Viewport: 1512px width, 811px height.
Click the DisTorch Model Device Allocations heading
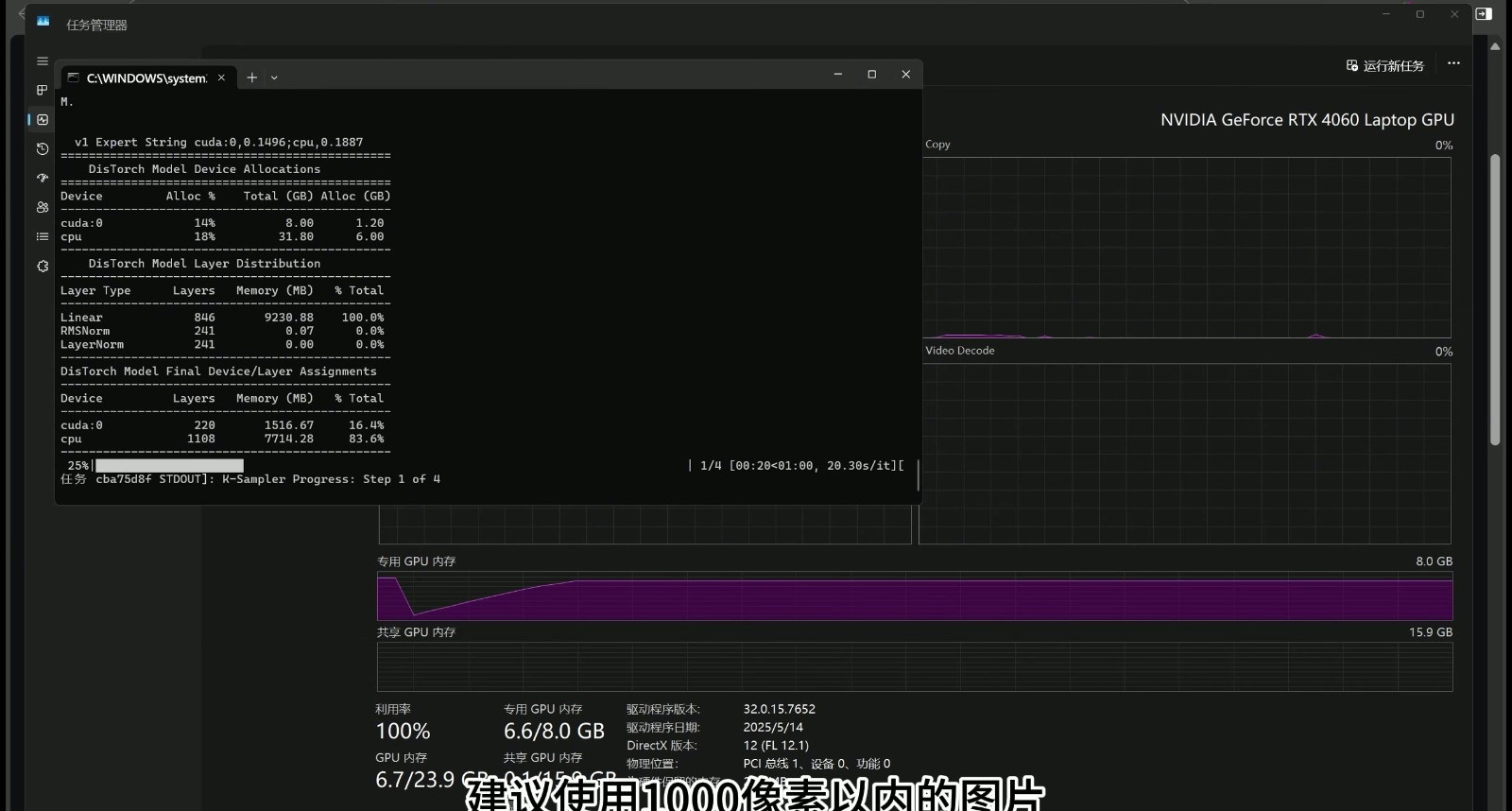coord(204,169)
